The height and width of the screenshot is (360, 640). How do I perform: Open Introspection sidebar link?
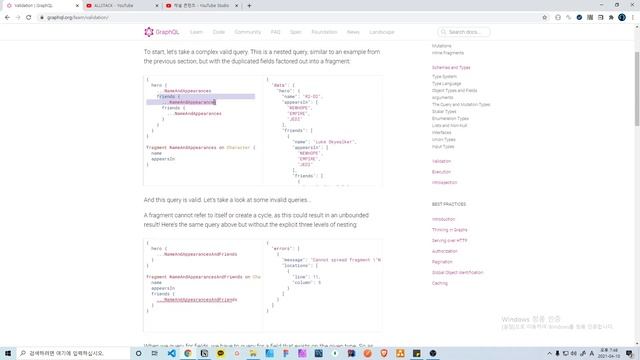tap(444, 182)
